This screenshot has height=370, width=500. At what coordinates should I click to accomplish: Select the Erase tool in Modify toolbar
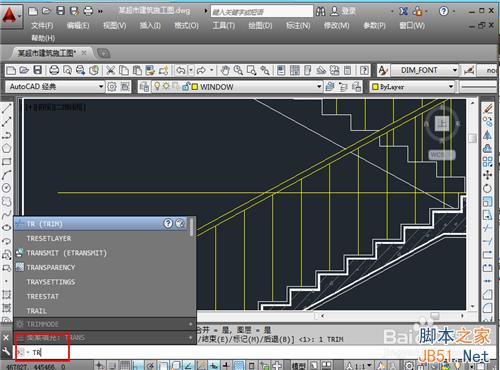pyautogui.click(x=488, y=108)
